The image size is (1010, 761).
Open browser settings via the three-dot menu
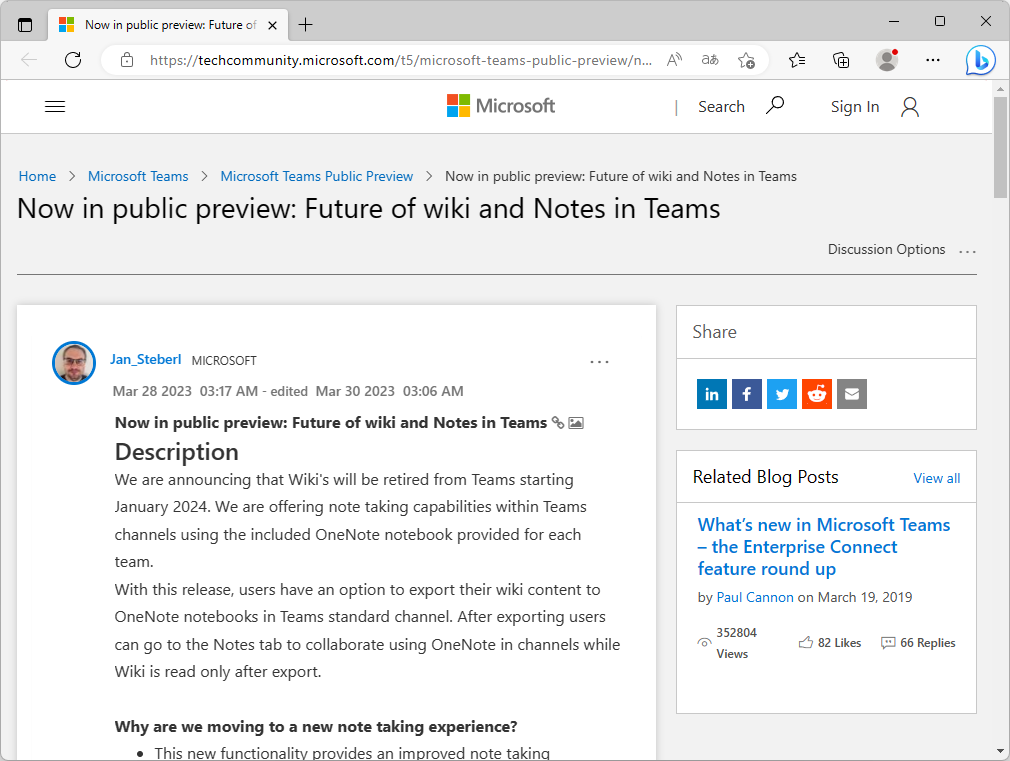[933, 60]
